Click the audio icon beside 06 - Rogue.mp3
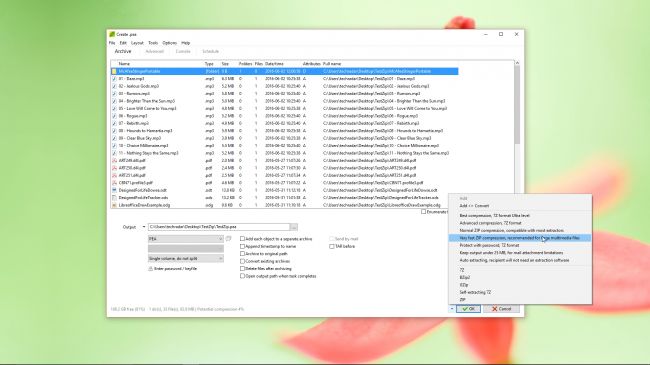This screenshot has width=650, height=365. click(x=114, y=116)
